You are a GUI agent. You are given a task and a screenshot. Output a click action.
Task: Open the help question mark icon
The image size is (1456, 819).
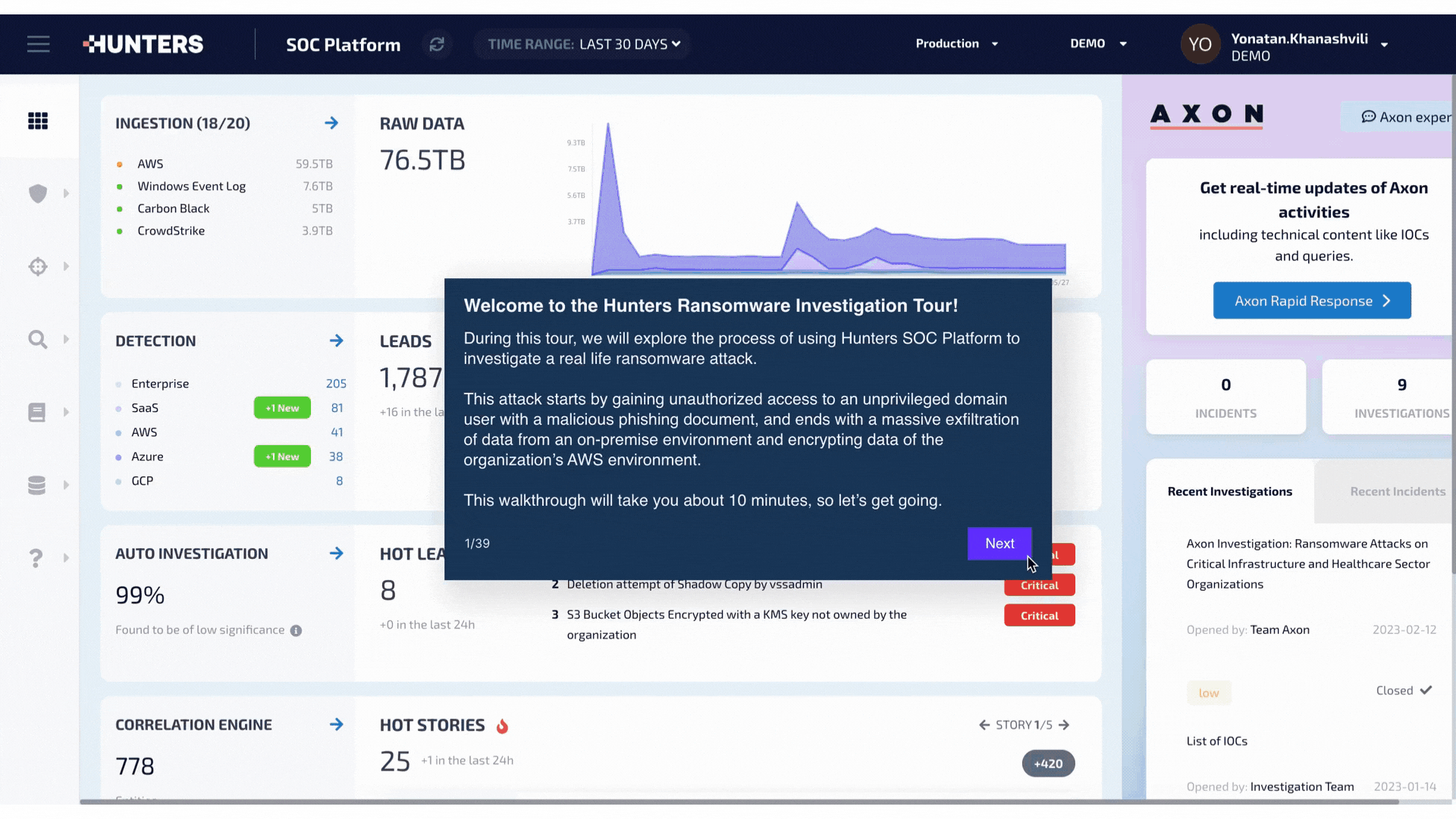(x=36, y=558)
